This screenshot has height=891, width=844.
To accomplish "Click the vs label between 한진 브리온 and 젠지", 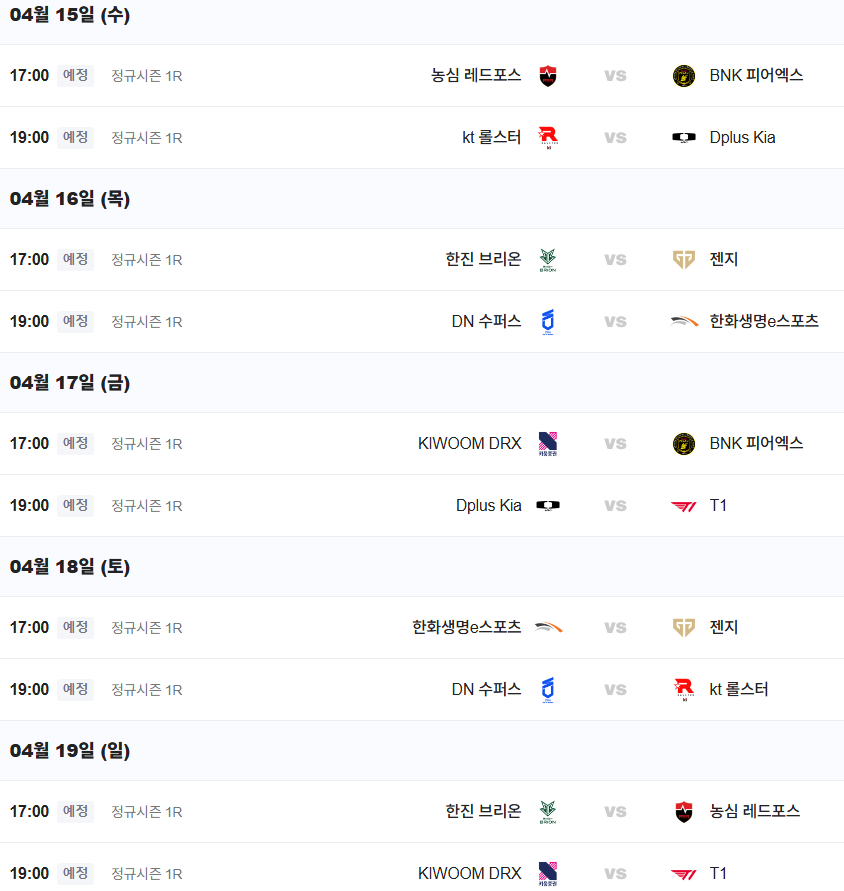I will 615,260.
